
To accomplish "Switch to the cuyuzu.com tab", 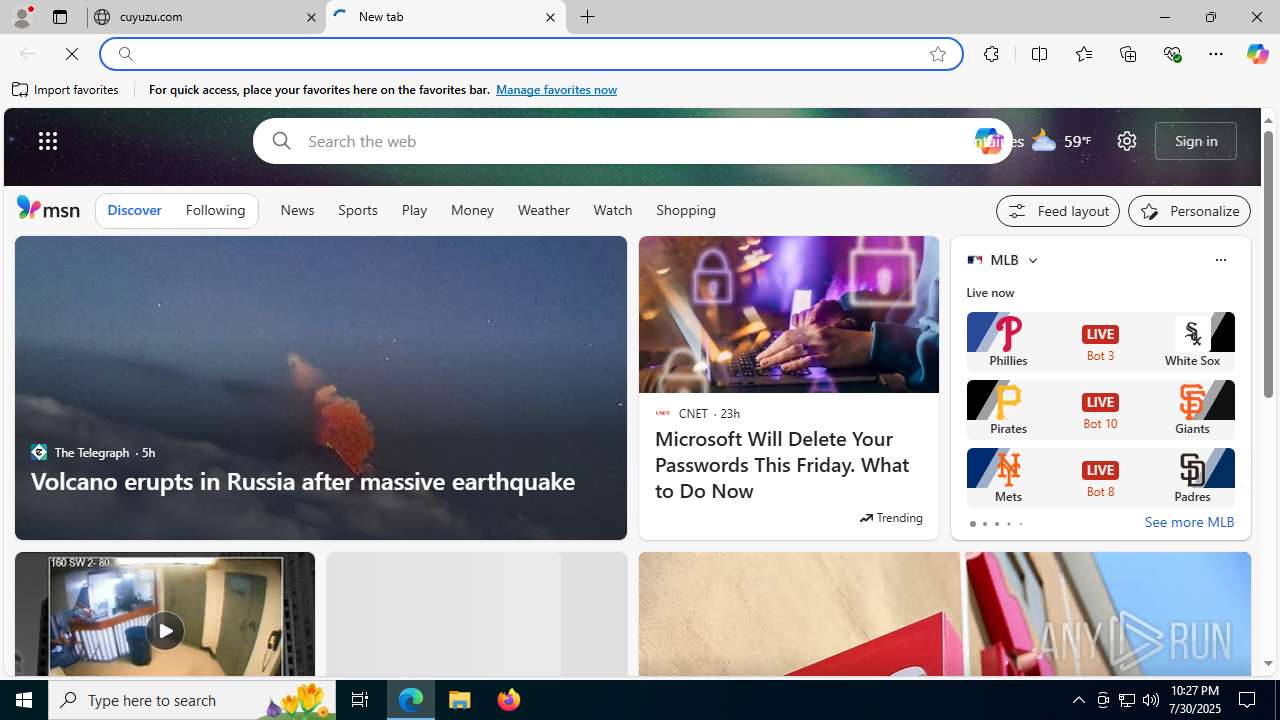I will pos(205,17).
